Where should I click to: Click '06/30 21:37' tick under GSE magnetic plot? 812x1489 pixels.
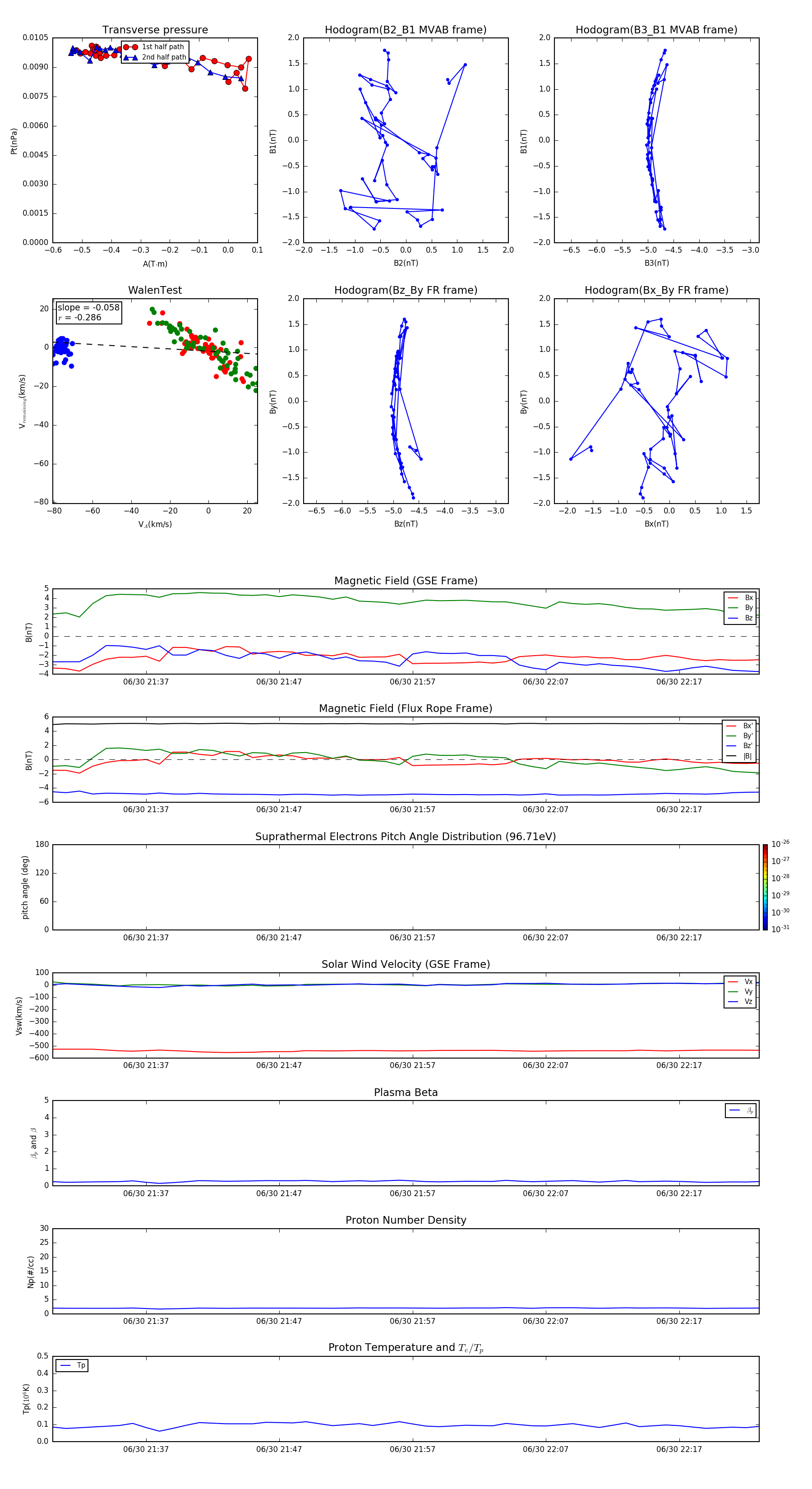(146, 682)
